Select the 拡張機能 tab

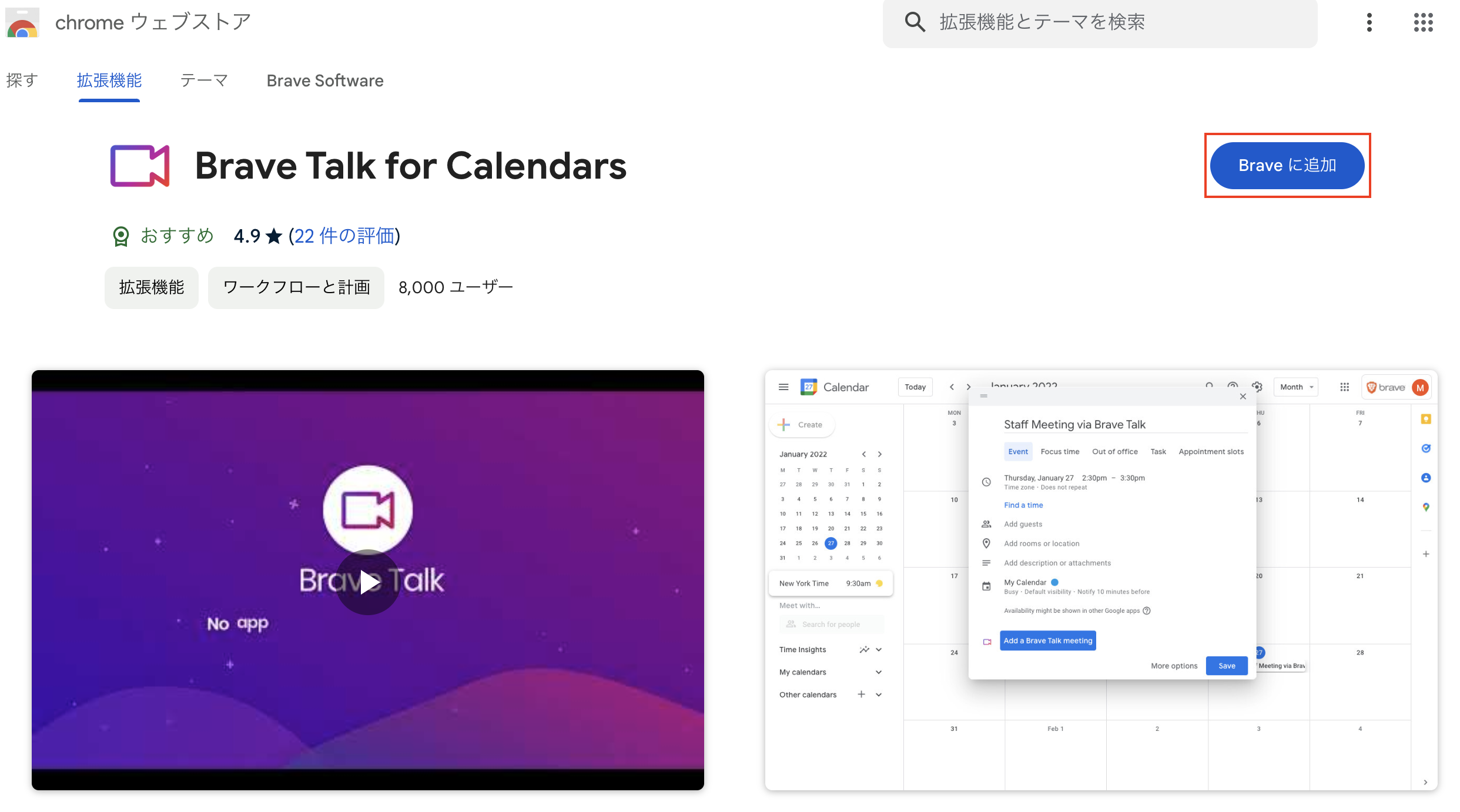109,80
